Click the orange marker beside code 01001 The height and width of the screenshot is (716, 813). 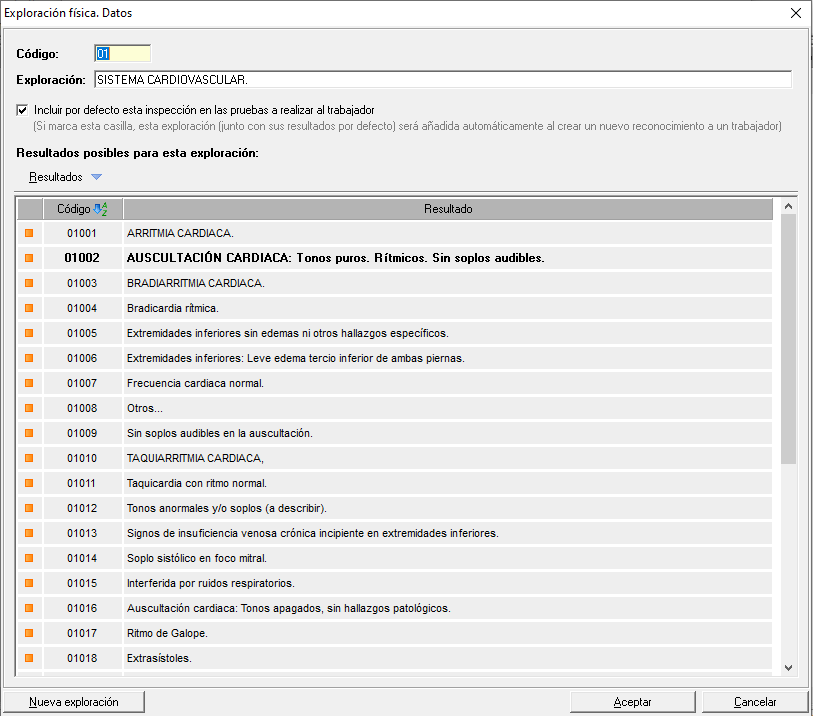coord(29,233)
